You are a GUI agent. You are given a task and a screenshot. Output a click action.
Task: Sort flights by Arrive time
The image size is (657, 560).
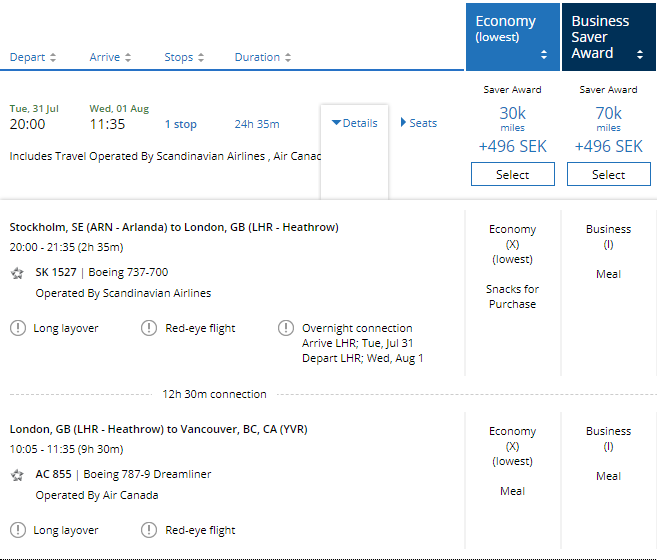pyautogui.click(x=111, y=57)
